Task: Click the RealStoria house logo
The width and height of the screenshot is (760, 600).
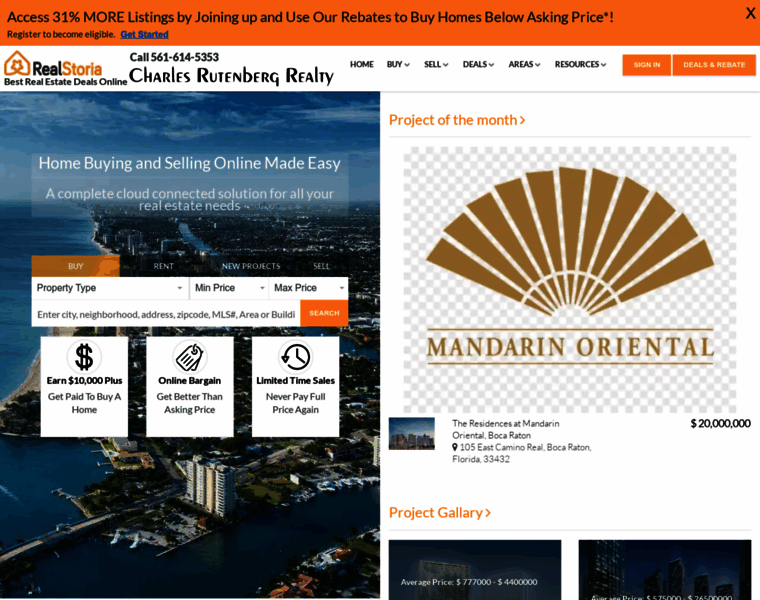Action: point(17,63)
